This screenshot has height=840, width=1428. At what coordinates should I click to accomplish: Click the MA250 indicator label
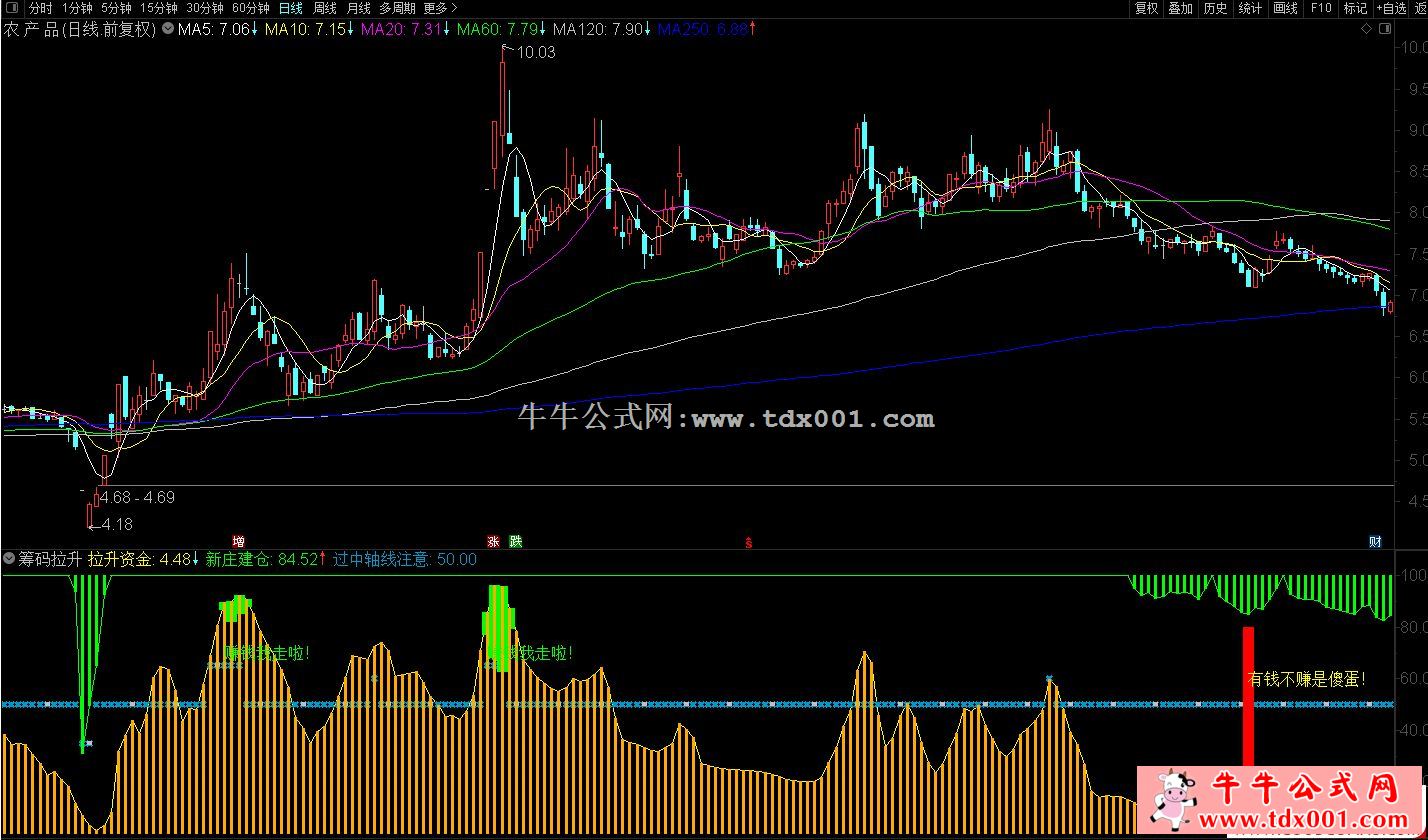(x=707, y=30)
